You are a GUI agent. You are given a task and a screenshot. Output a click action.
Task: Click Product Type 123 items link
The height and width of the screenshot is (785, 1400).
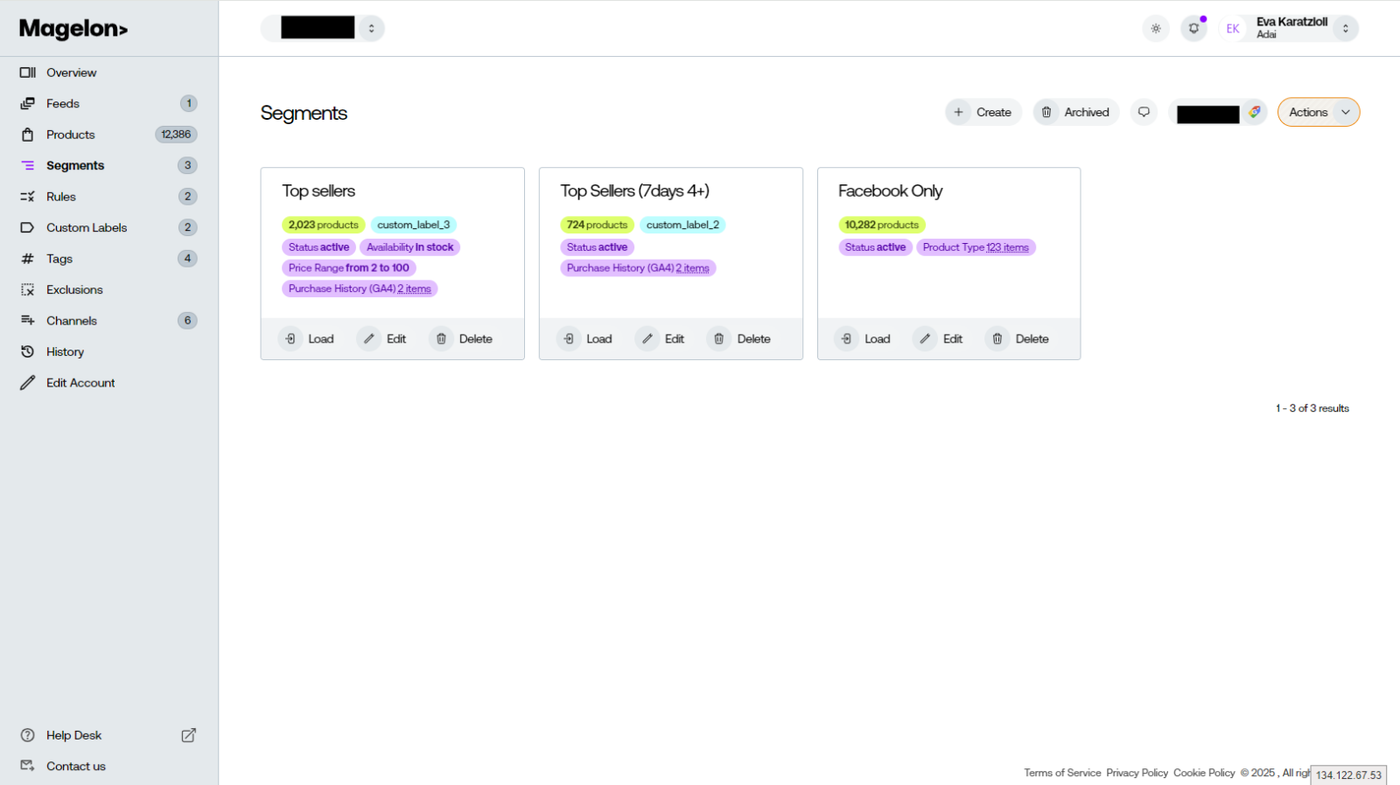[1007, 247]
